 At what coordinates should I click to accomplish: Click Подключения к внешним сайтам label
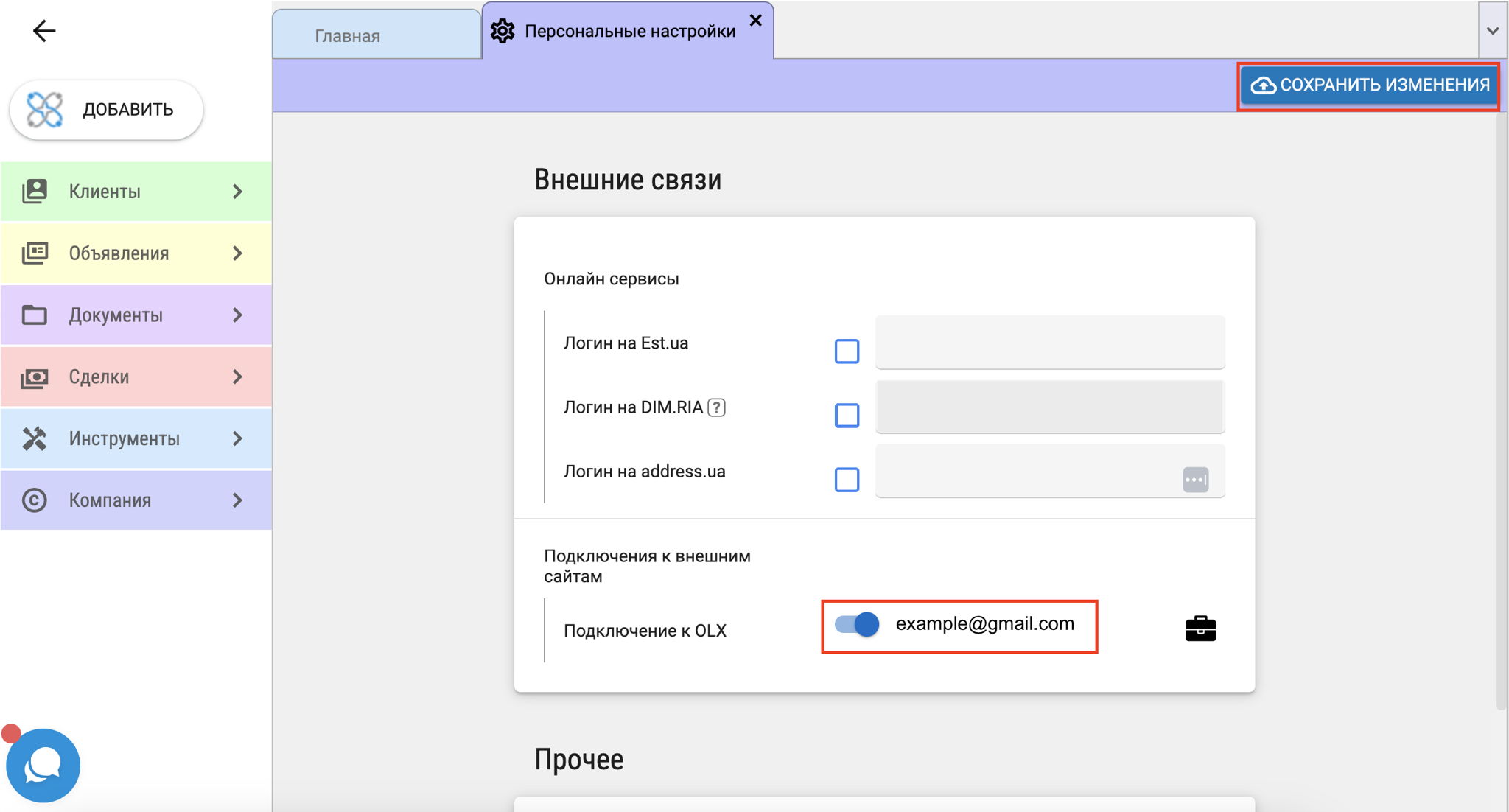648,566
